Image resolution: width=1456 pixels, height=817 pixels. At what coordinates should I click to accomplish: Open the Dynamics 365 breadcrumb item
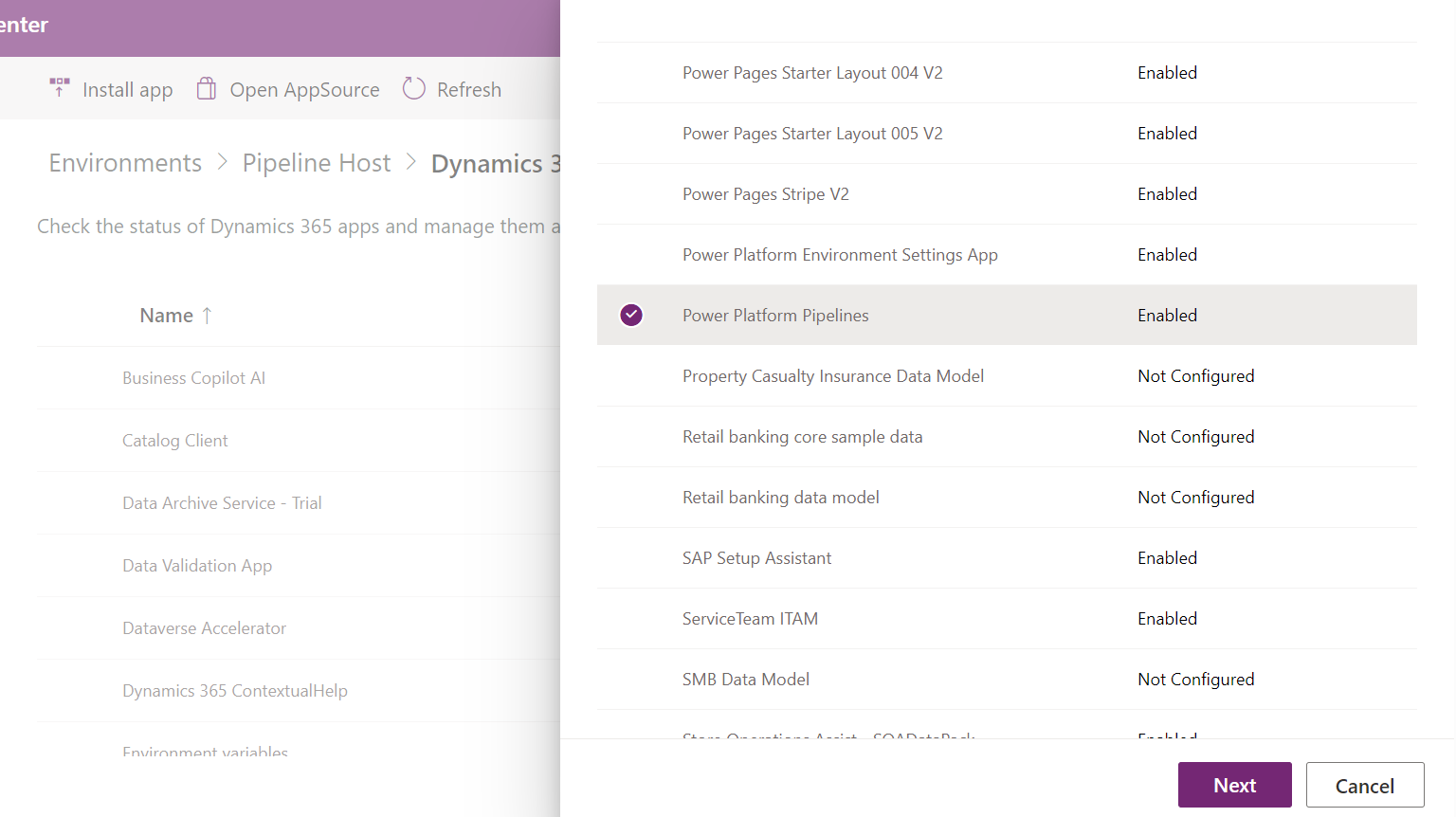tap(496, 162)
